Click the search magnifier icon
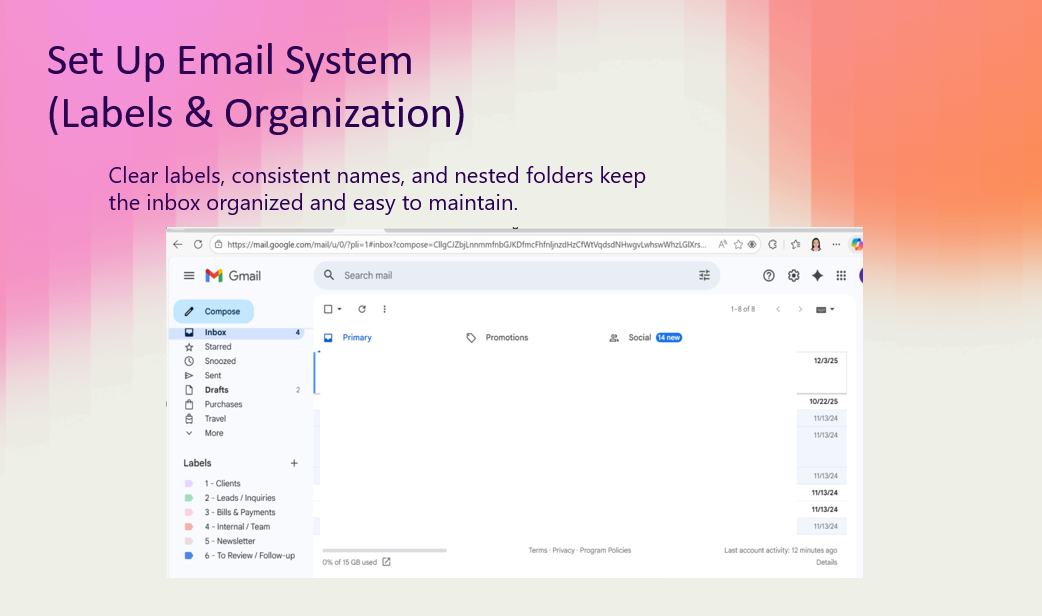This screenshot has width=1042, height=616. click(329, 275)
